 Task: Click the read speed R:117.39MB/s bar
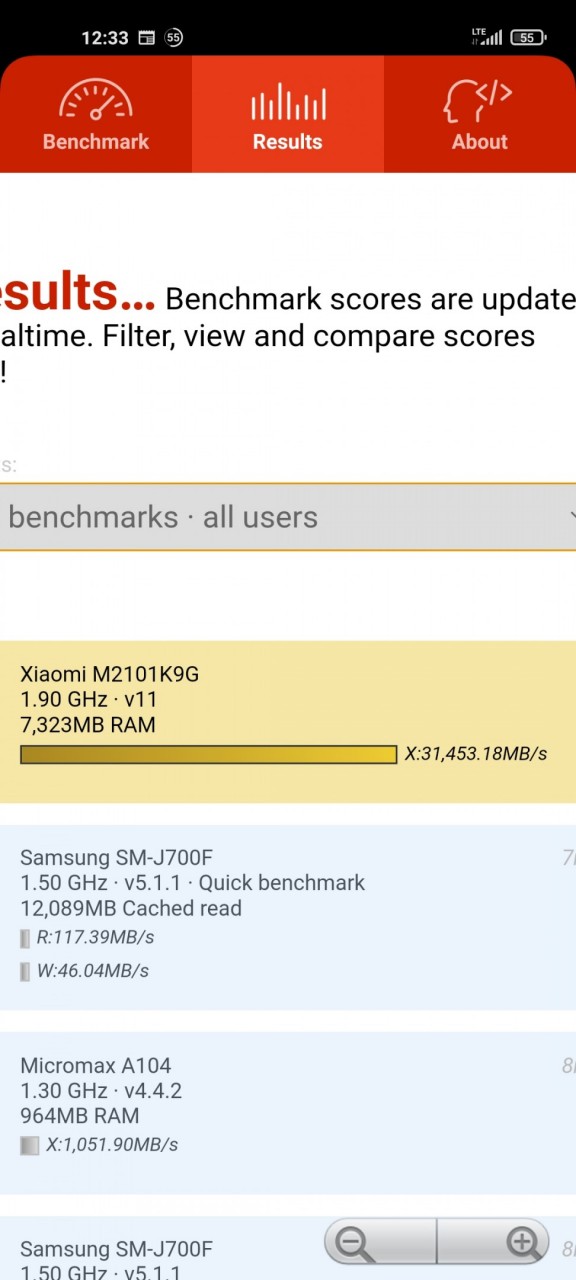tap(25, 938)
